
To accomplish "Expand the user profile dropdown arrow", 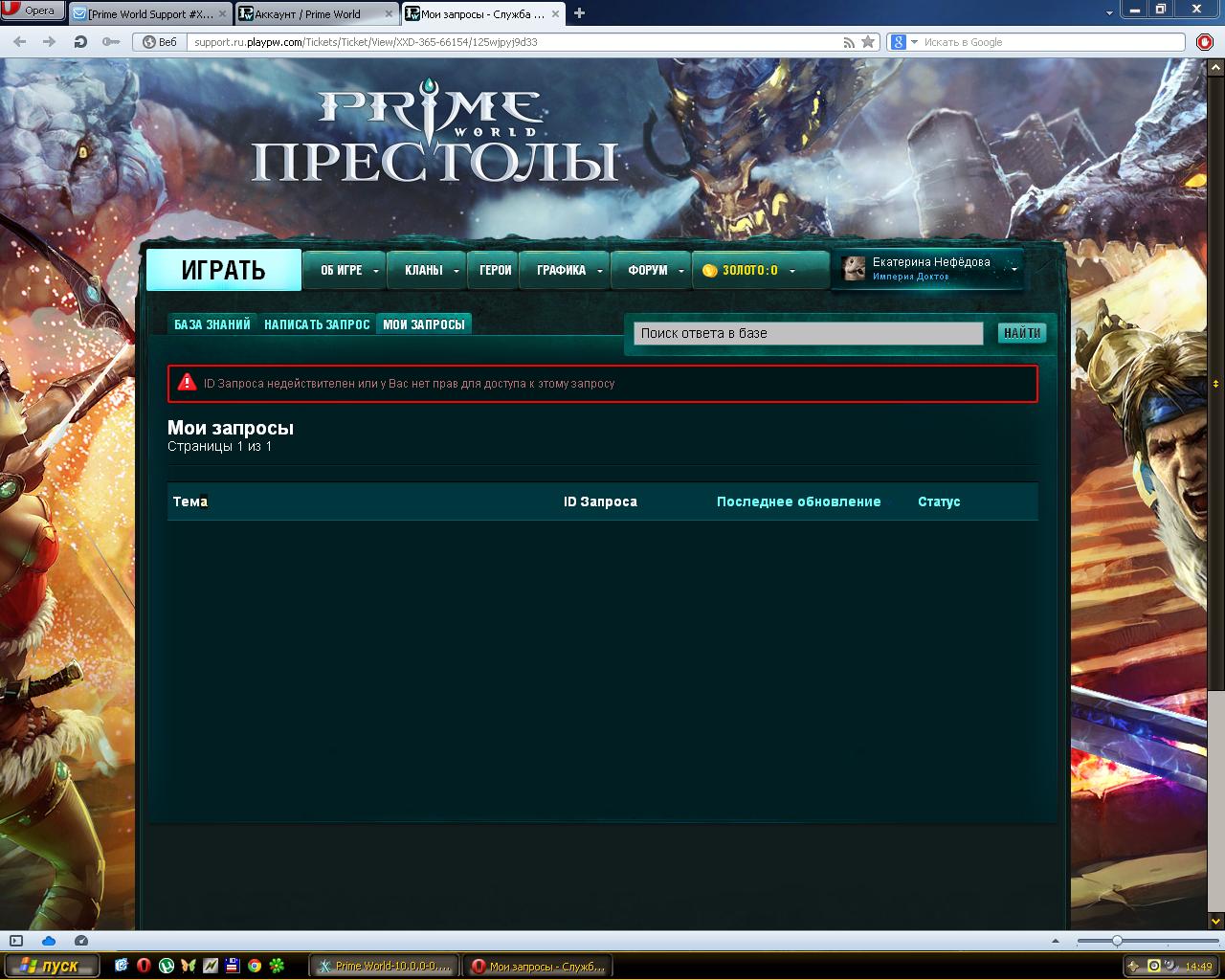I will pyautogui.click(x=1013, y=269).
